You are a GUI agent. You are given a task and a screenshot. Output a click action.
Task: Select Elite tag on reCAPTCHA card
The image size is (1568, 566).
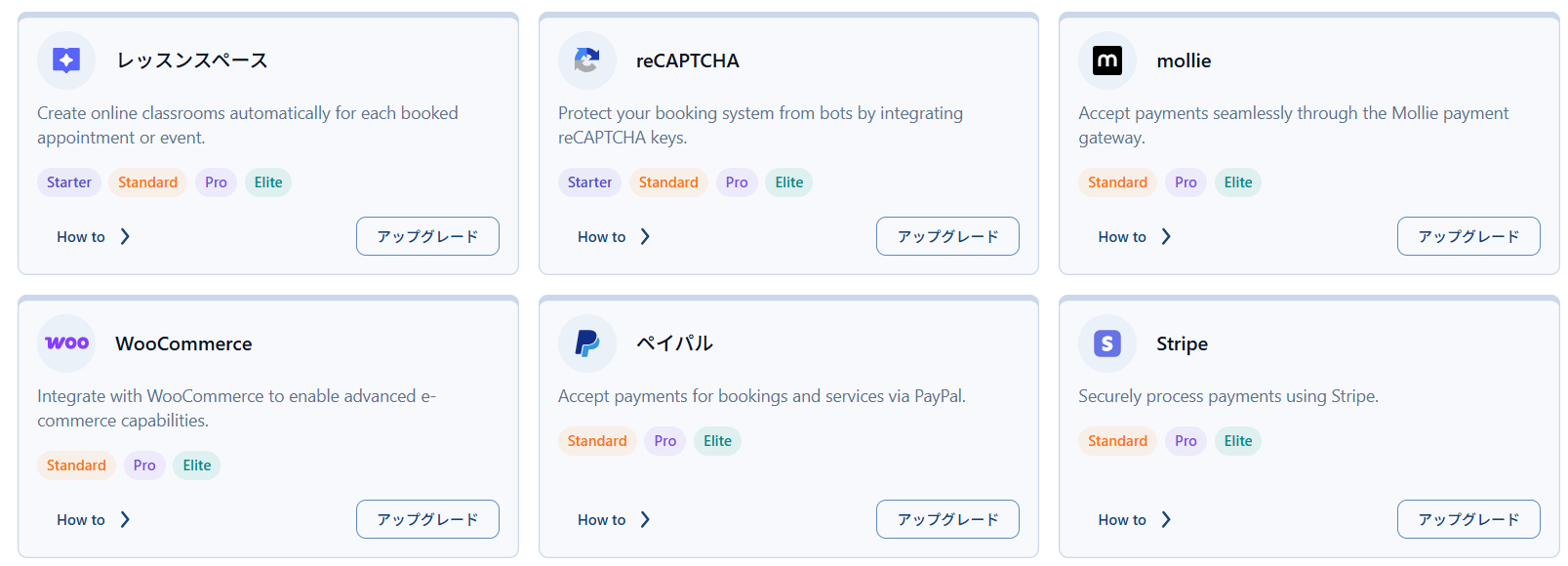click(788, 182)
